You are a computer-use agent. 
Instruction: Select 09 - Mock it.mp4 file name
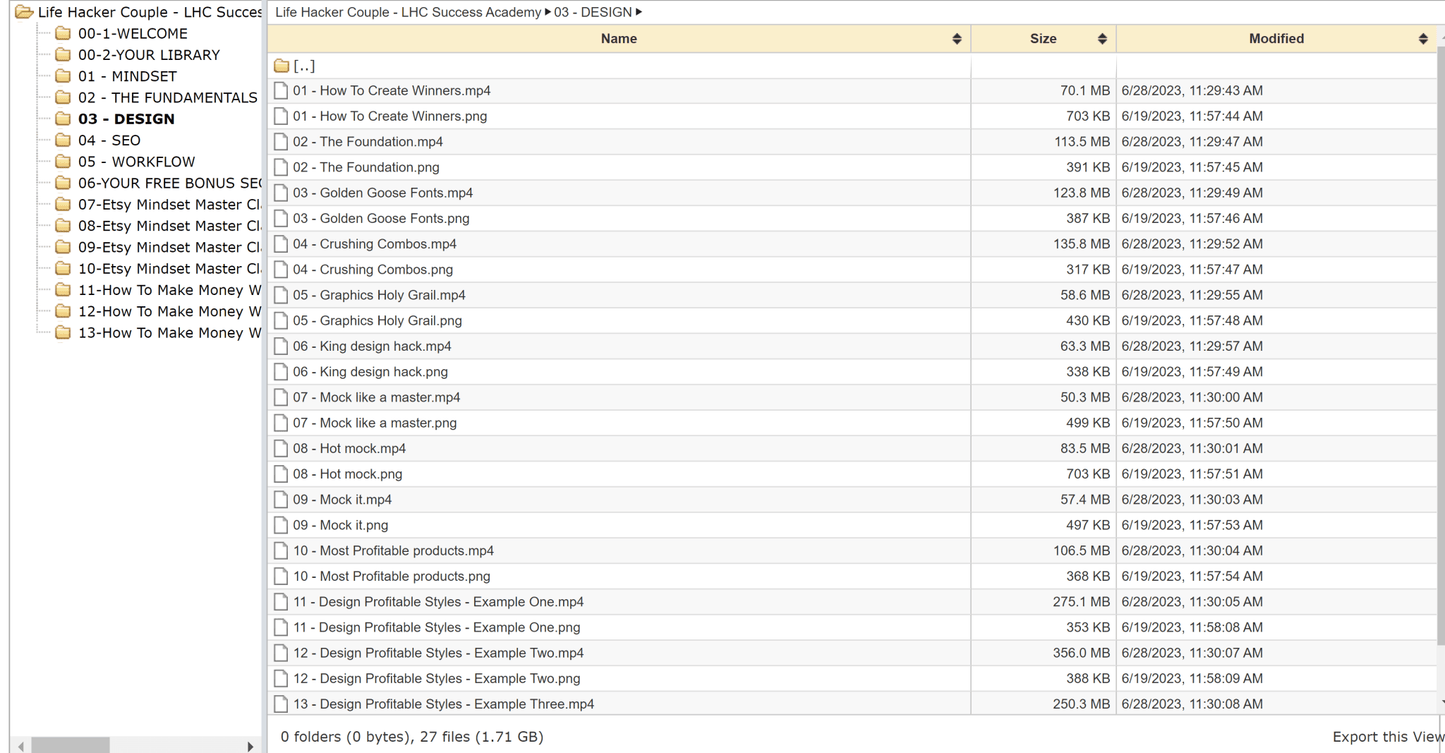pos(342,500)
